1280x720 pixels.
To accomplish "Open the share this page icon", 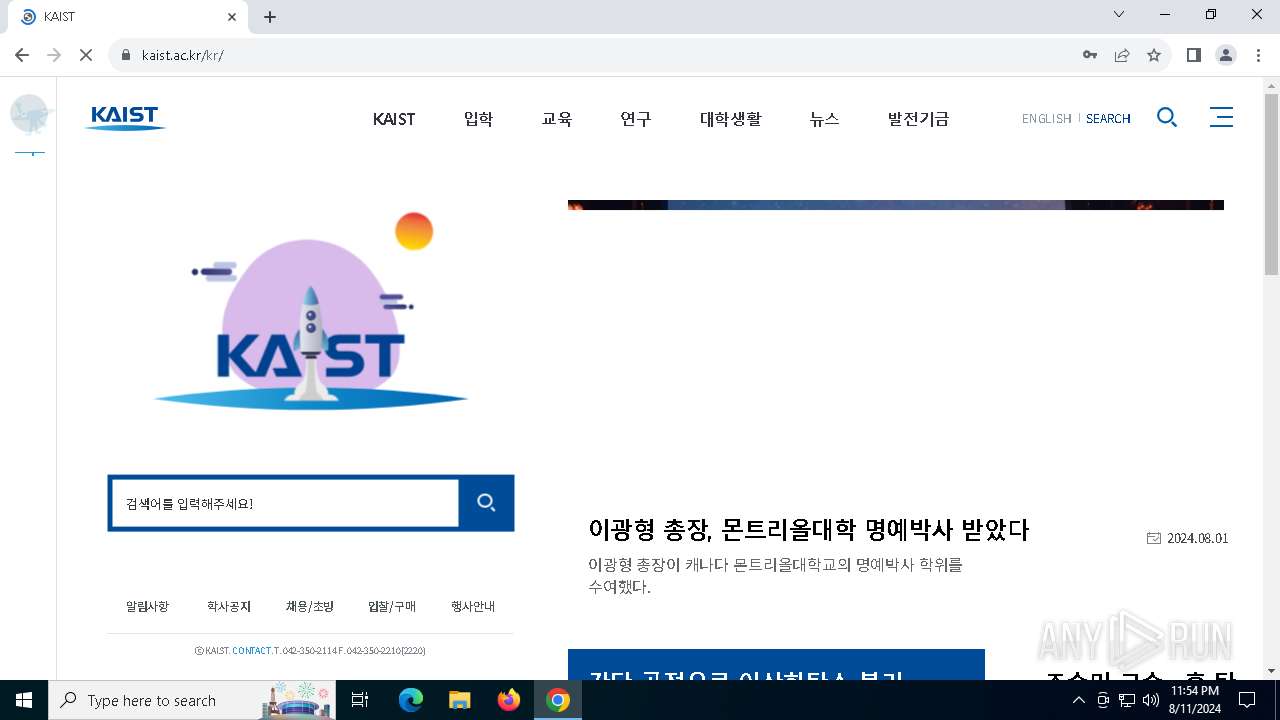I will point(1122,55).
